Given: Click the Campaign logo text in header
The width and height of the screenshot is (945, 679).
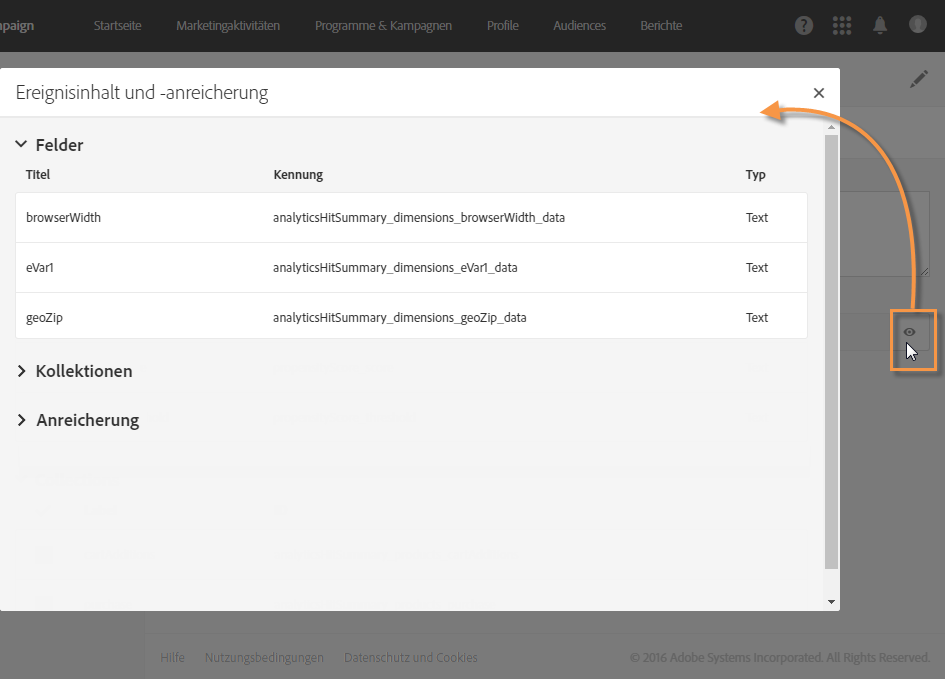Looking at the screenshot, I should (17, 26).
